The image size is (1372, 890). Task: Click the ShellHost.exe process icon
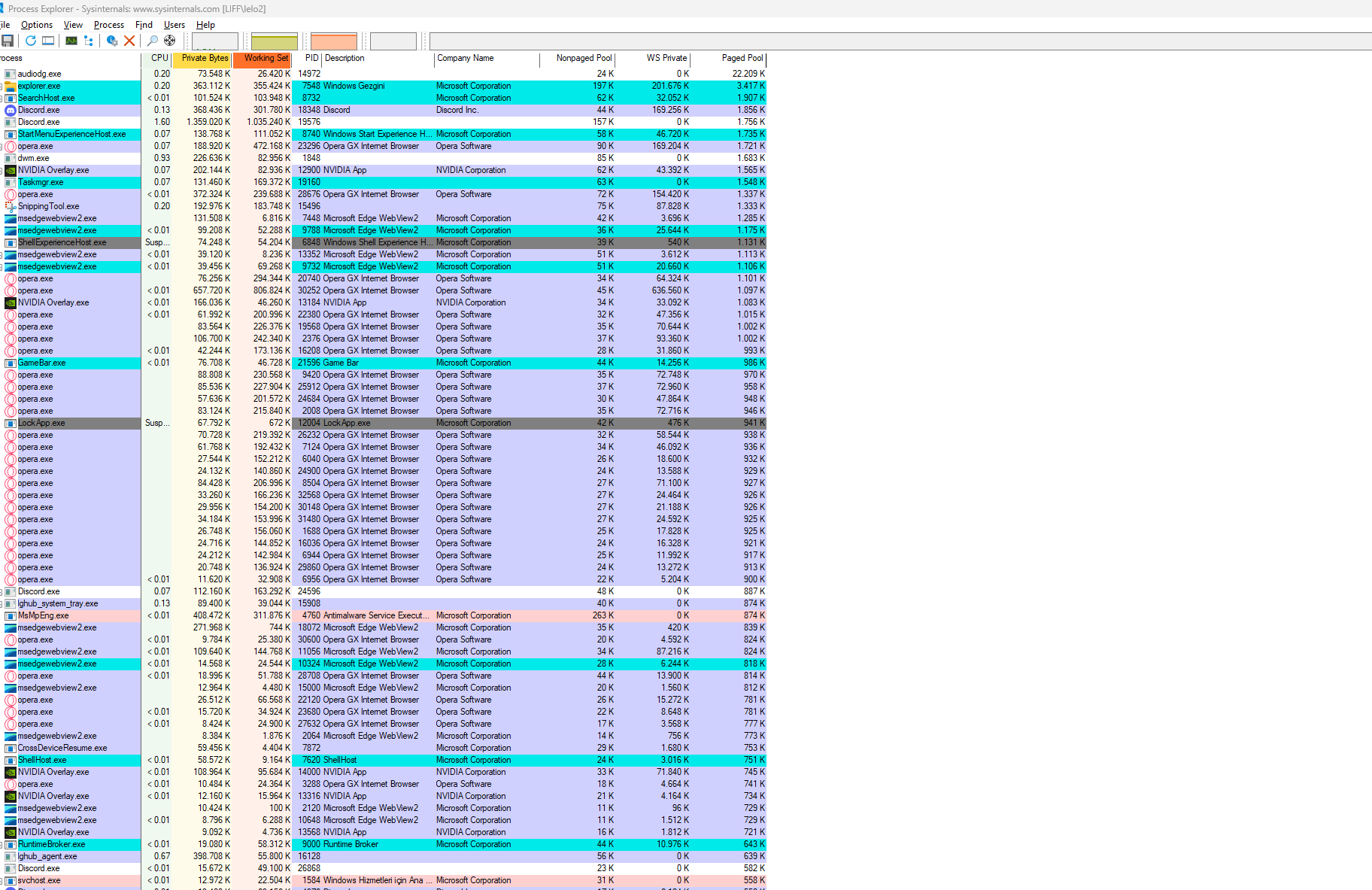pos(11,760)
